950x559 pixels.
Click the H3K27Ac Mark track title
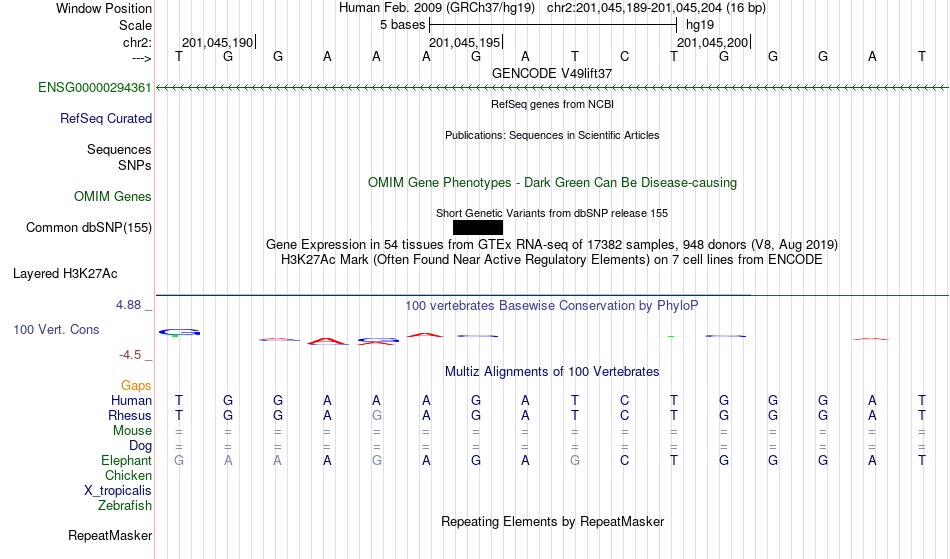tap(552, 260)
